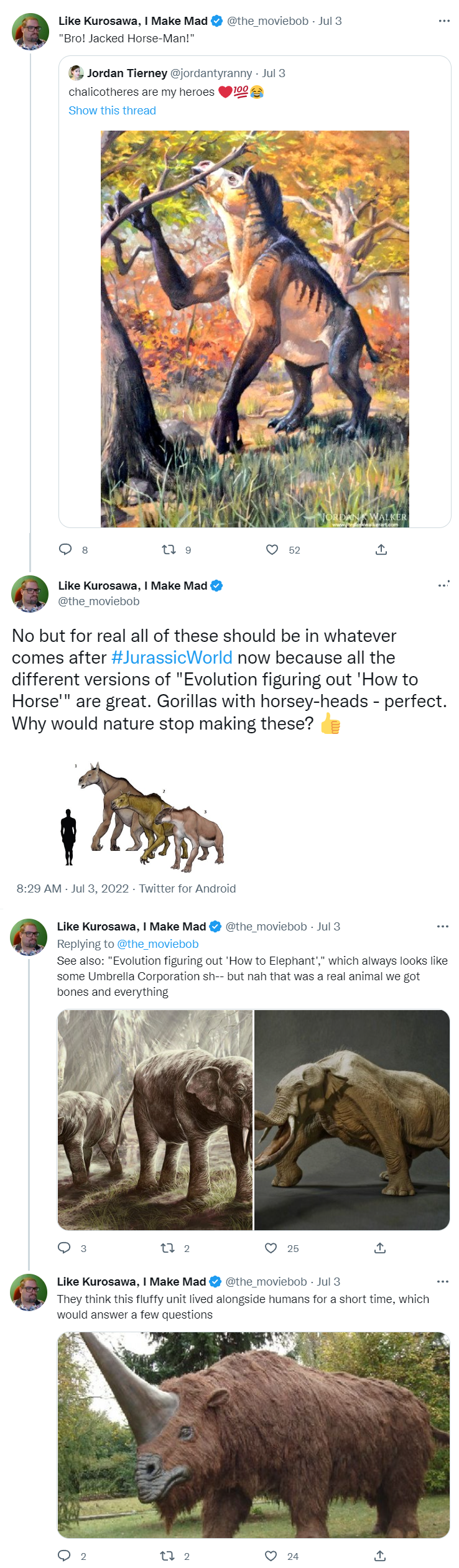Open the #JurassicWorld hashtag
This screenshot has height=1568, width=459.
[172, 657]
